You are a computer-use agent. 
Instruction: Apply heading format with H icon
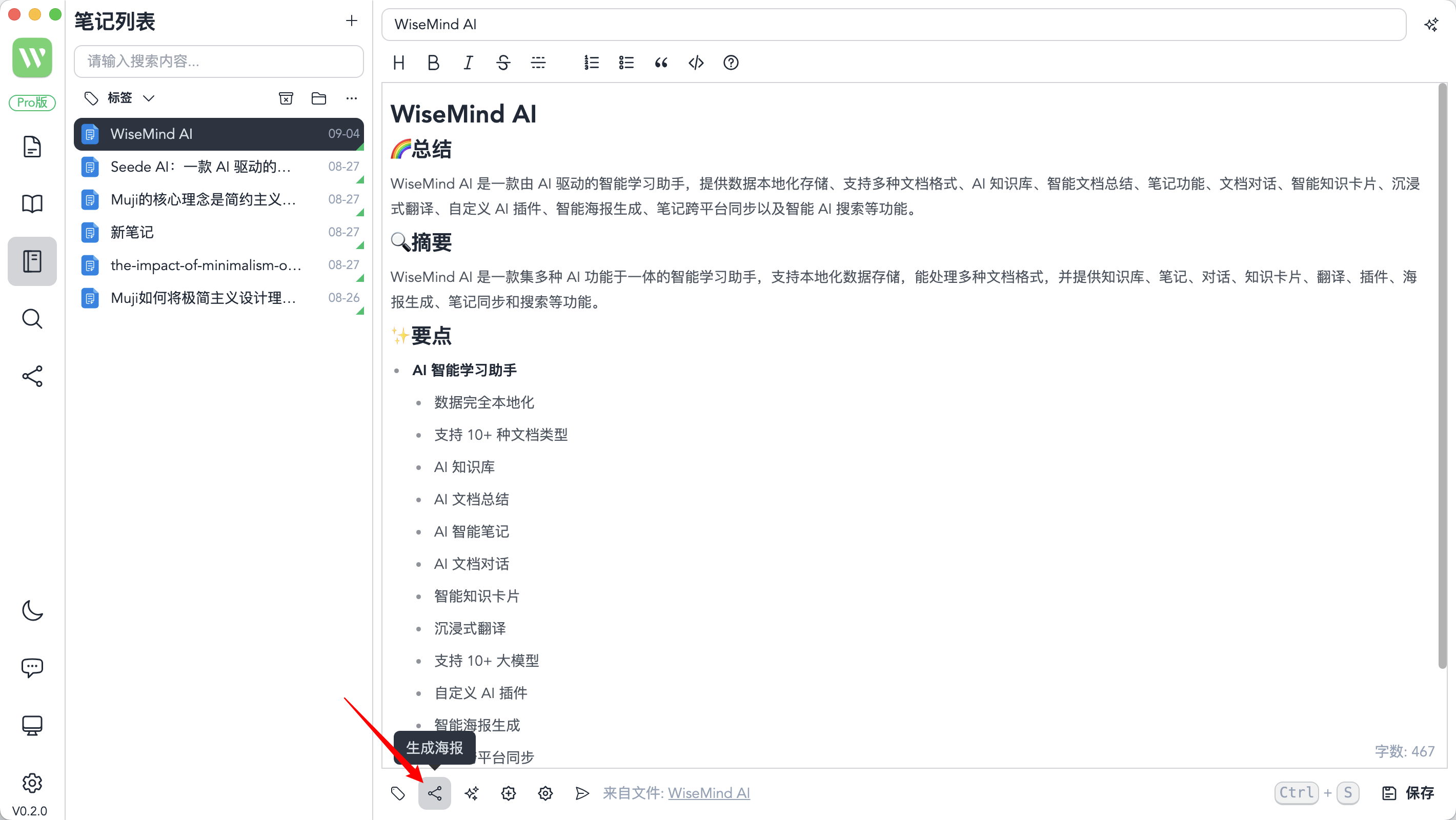[398, 63]
